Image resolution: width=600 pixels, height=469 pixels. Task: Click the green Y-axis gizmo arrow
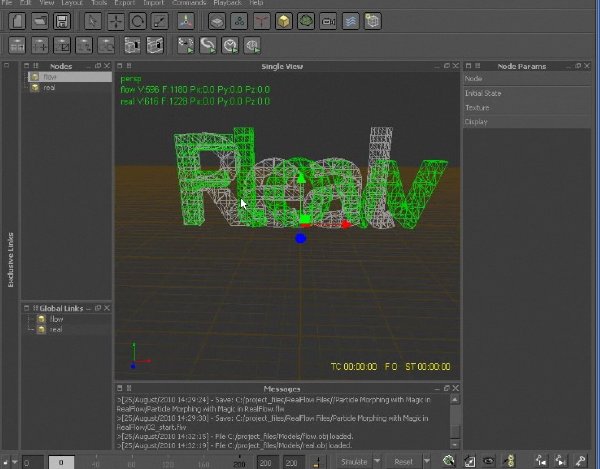(301, 178)
